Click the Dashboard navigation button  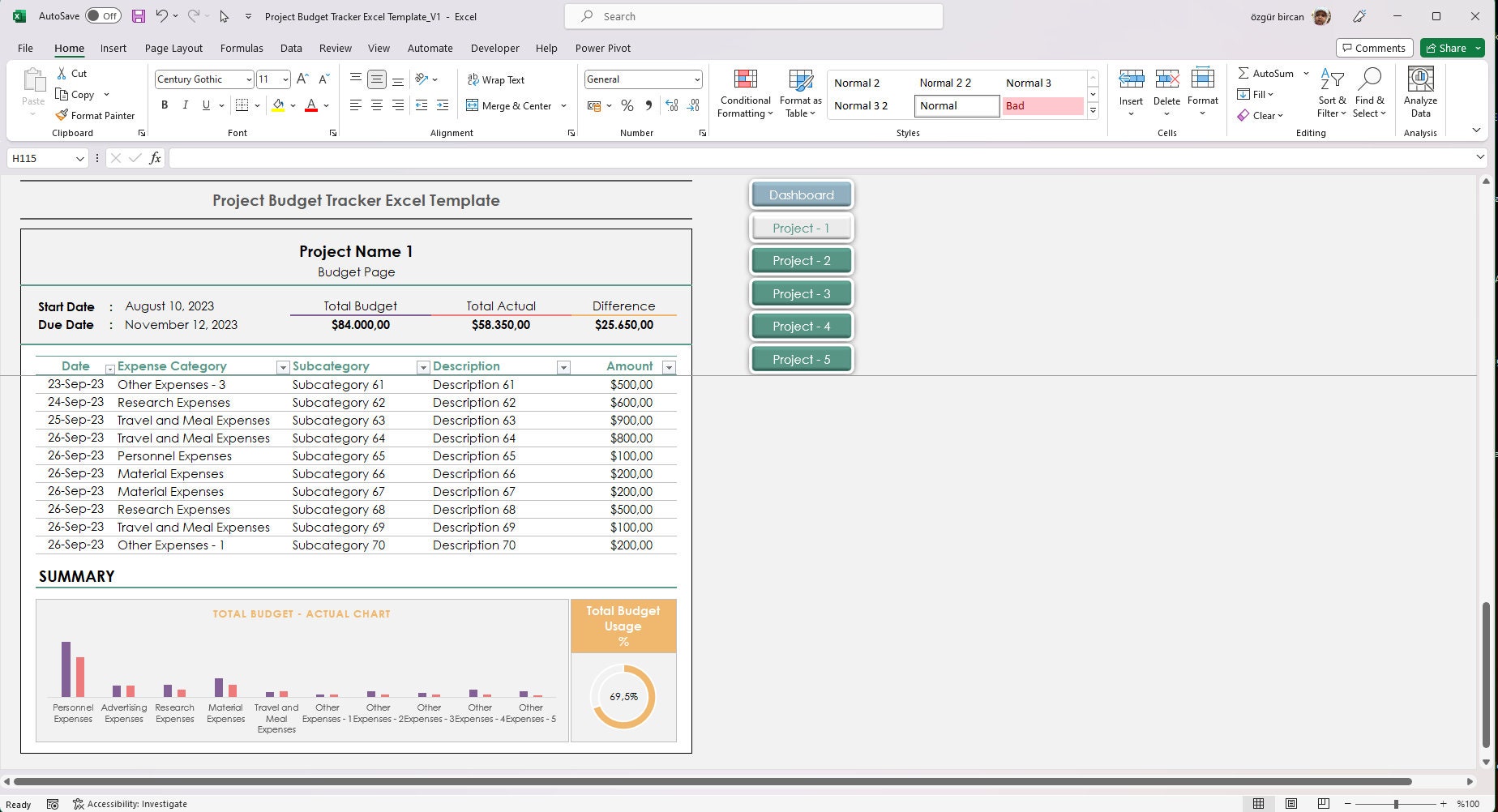pyautogui.click(x=801, y=194)
